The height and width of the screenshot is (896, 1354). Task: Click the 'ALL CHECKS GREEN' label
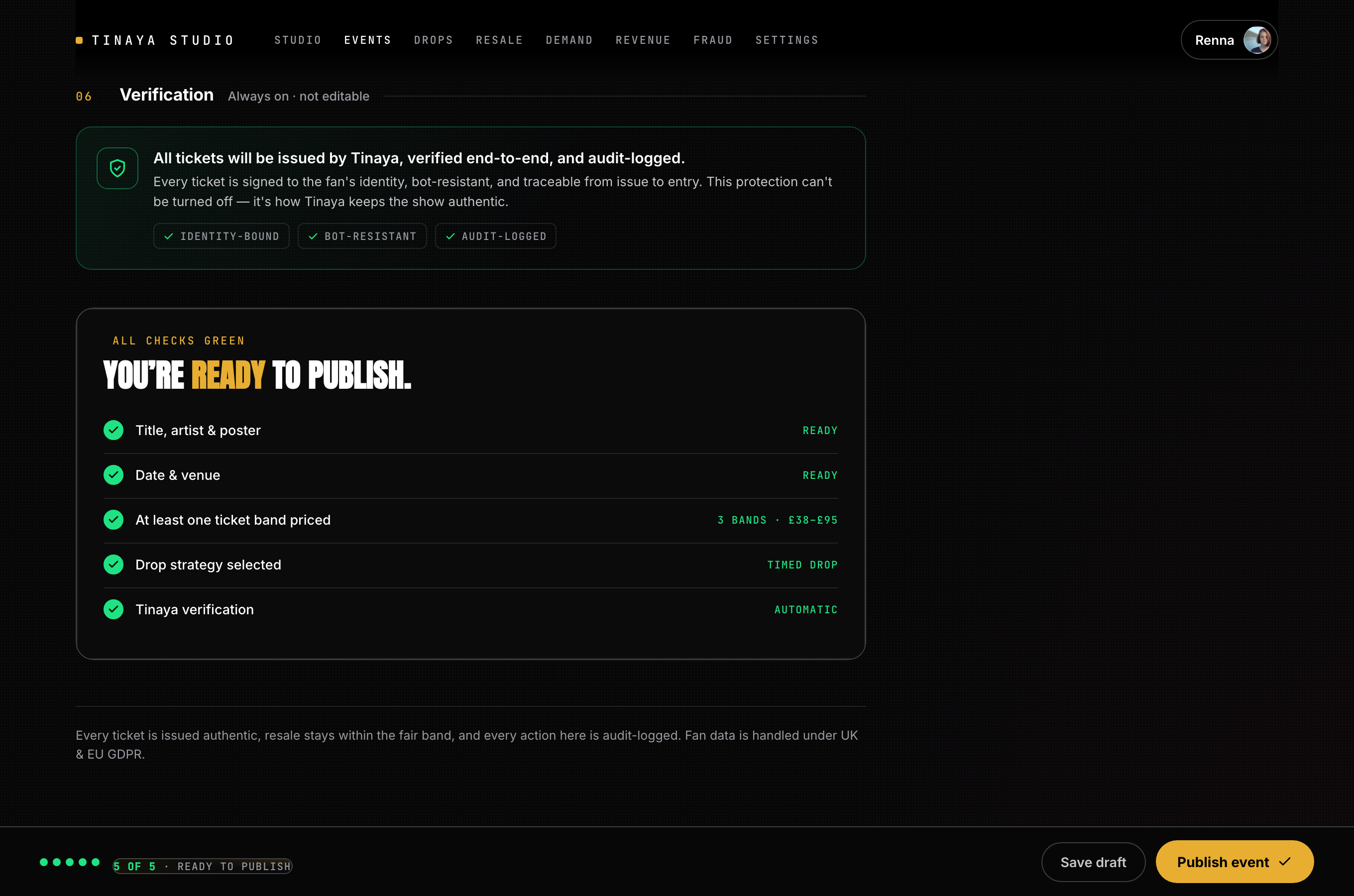179,340
